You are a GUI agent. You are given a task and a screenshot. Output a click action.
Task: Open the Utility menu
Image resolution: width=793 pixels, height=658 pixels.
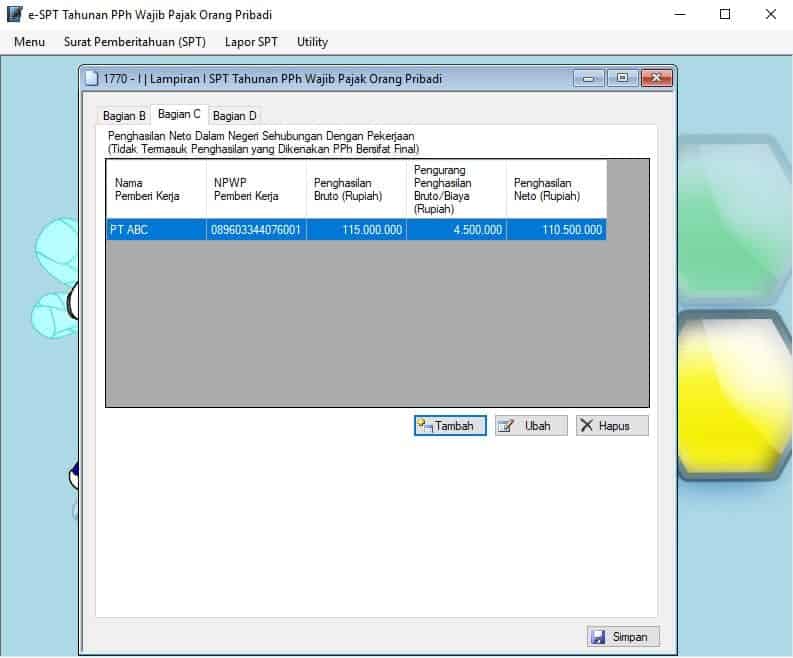(x=312, y=42)
